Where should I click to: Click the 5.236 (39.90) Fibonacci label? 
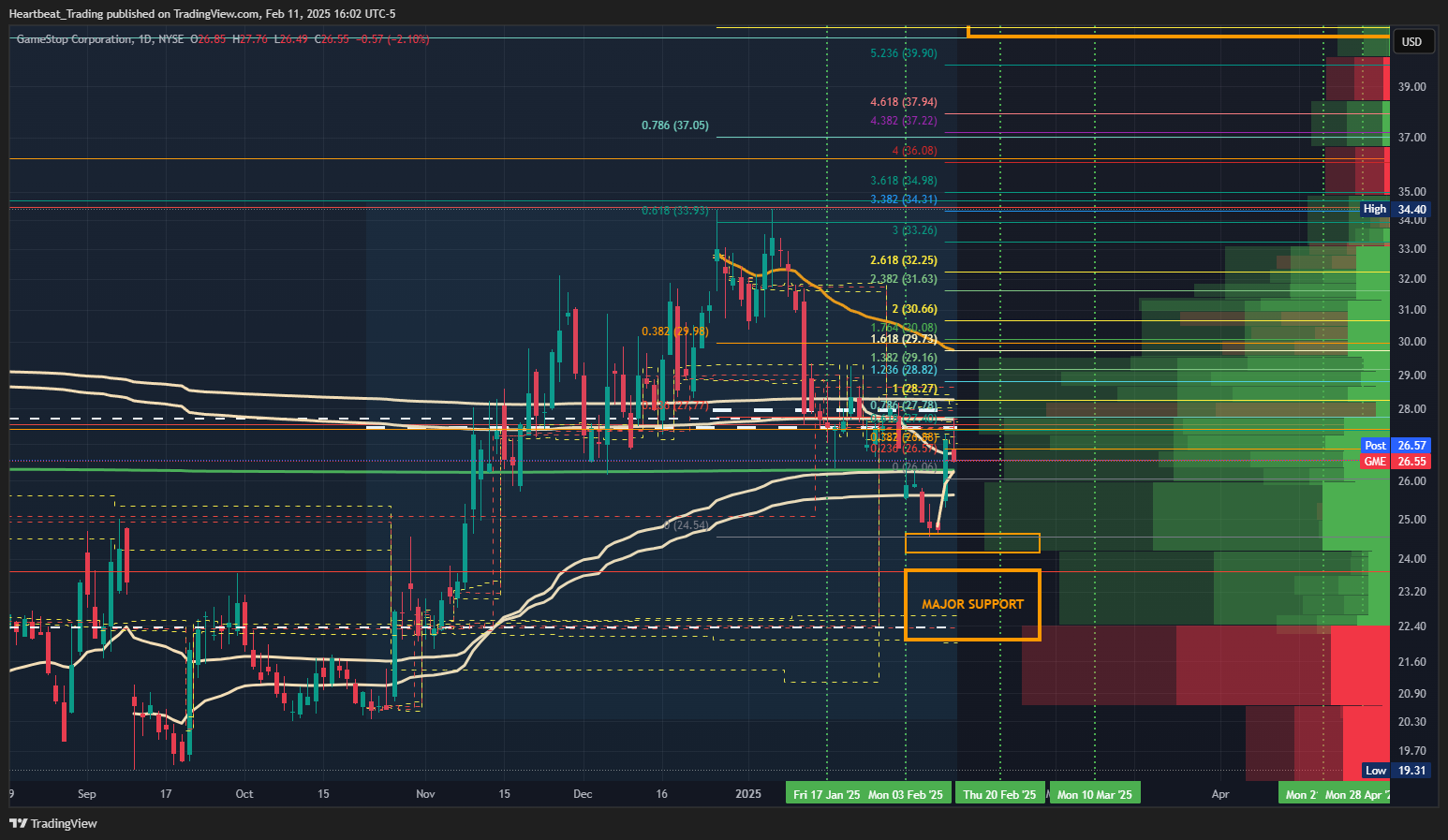(903, 53)
